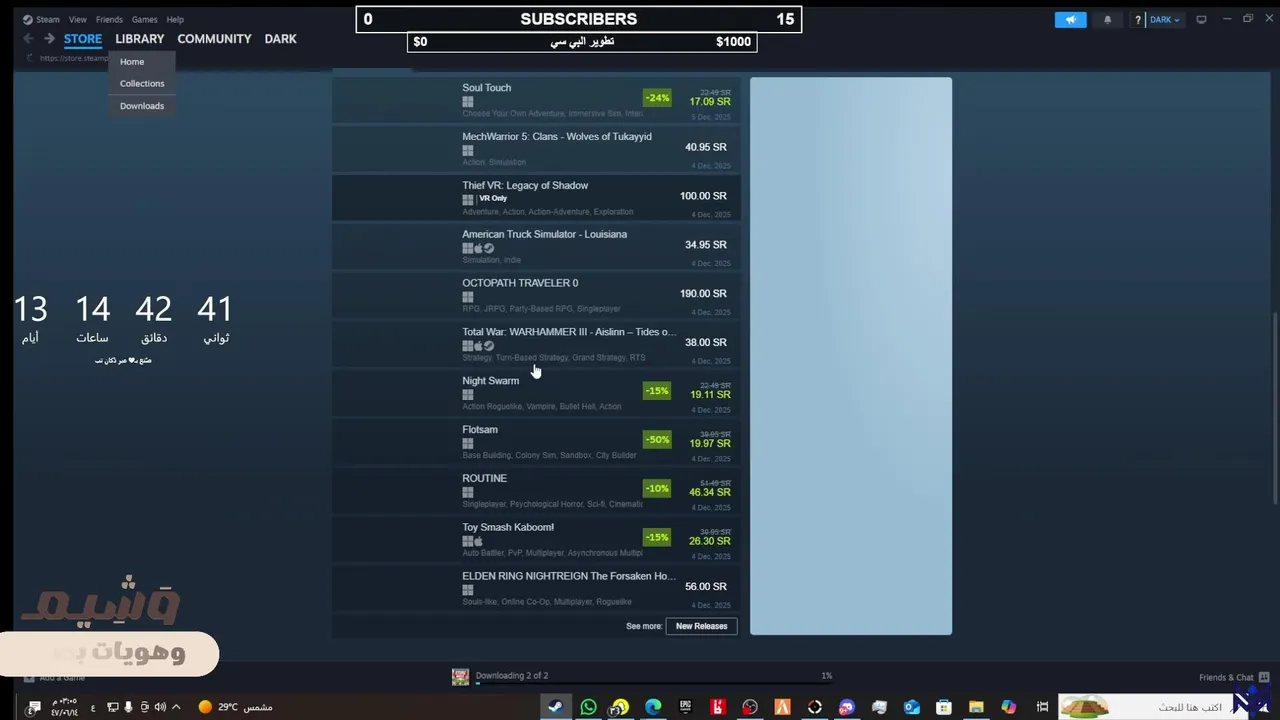Enter Big Picture mode via monitor icon
Viewport: 1280px width, 720px height.
[x=1201, y=19]
